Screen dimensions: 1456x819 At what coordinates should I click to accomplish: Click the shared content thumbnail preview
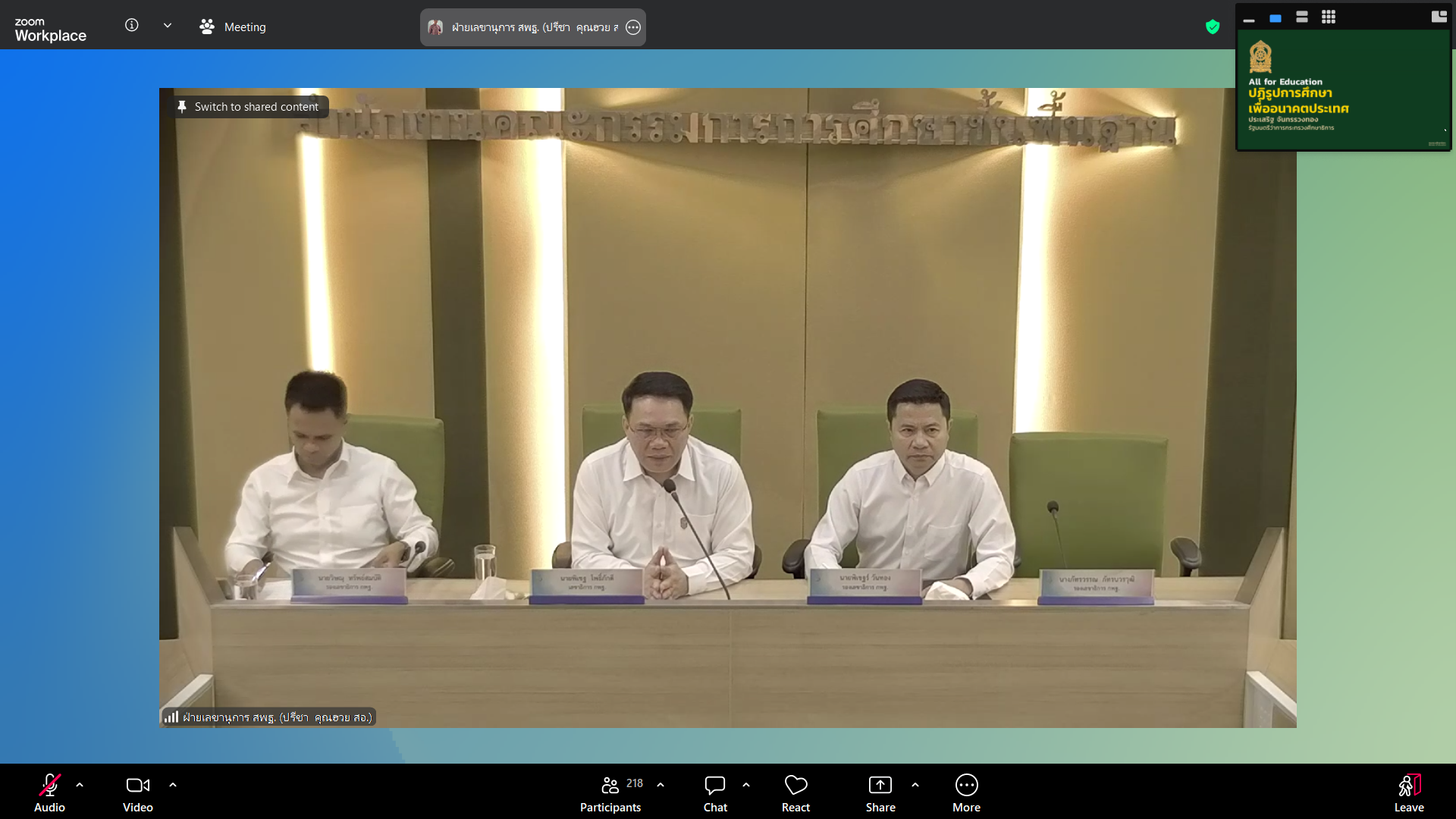point(1343,90)
